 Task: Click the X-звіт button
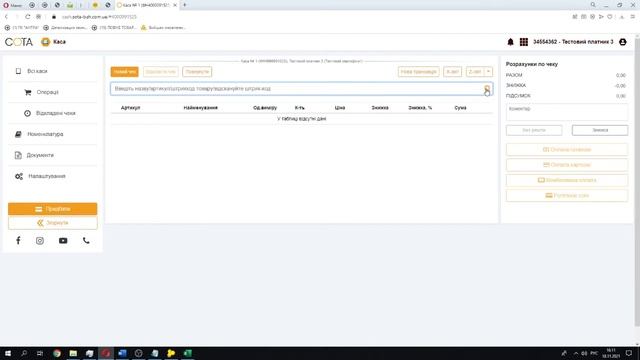[452, 72]
